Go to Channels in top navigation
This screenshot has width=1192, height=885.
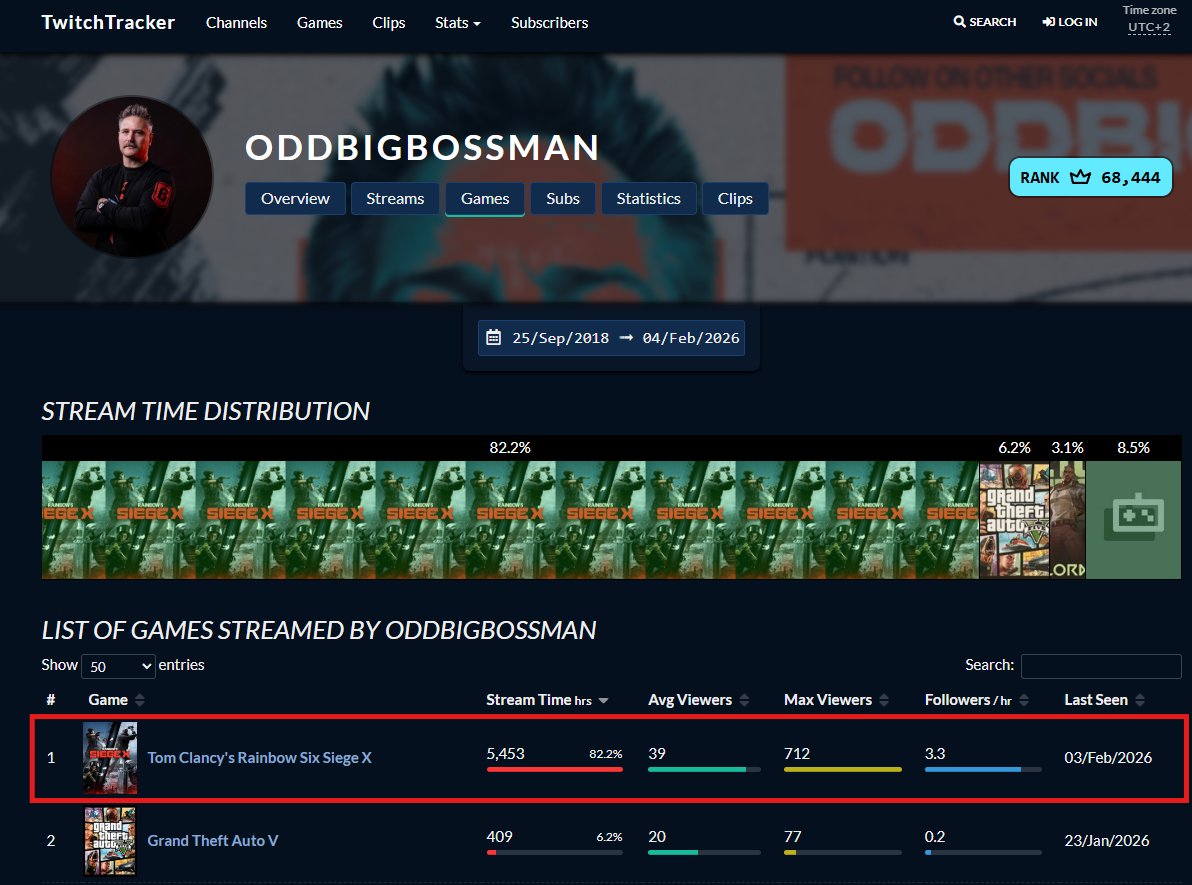(236, 23)
